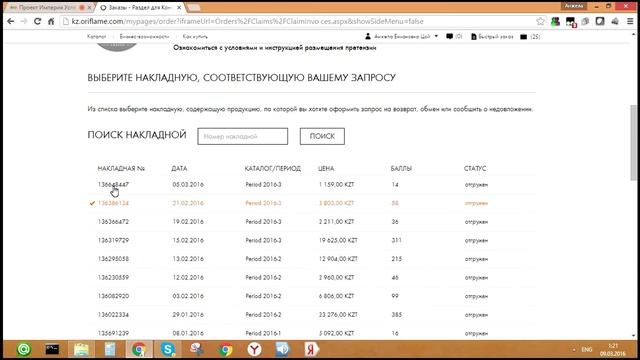Click the green people extension icon

click(x=555, y=21)
